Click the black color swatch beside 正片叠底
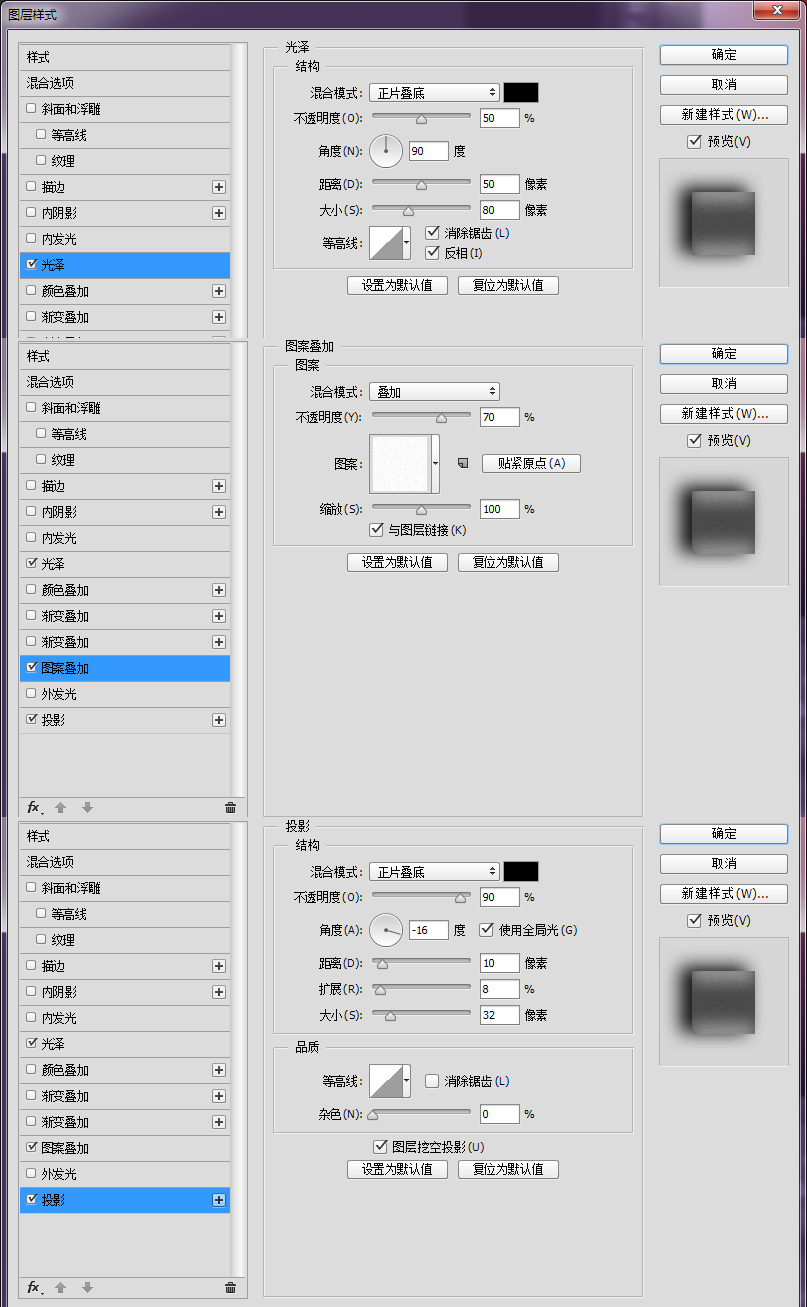Screen dimensions: 807x1307 click(x=521, y=91)
